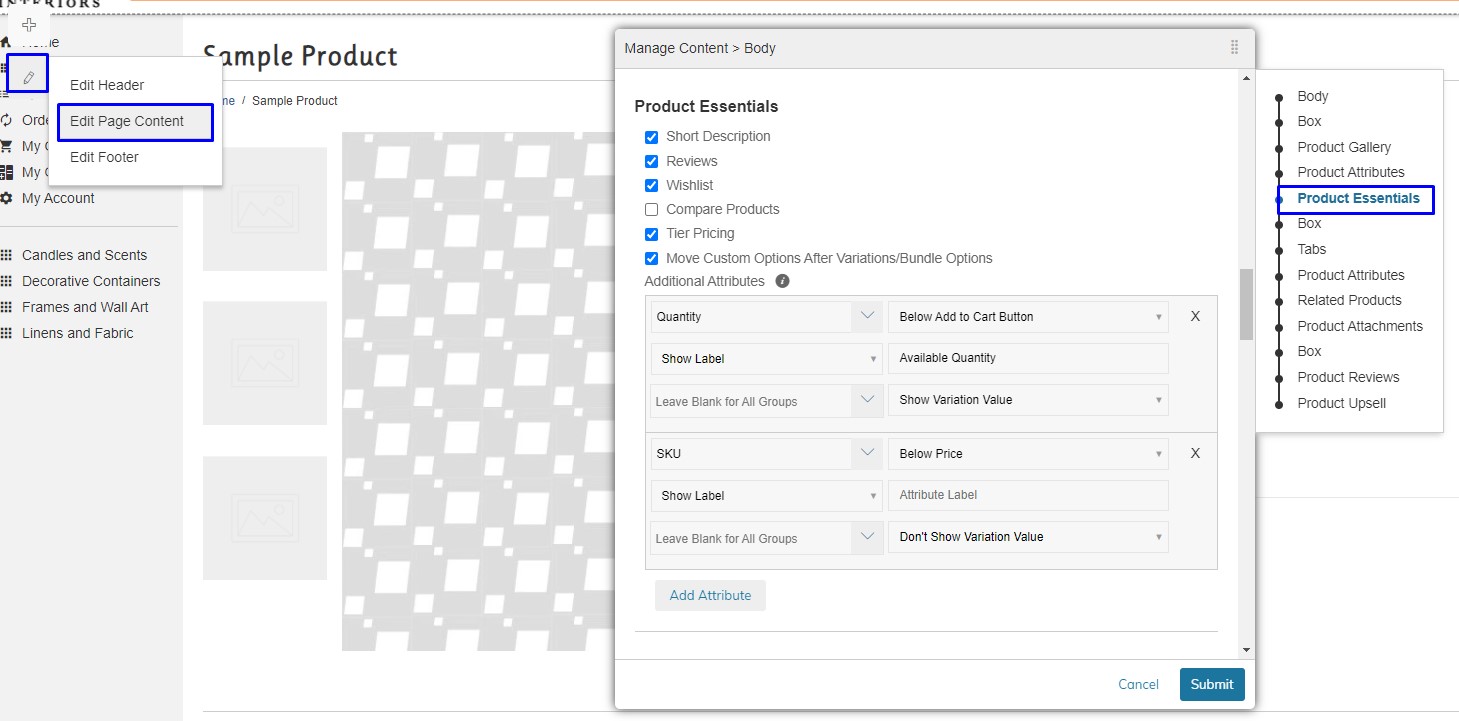Select Product Reviews in the outline
Viewport: 1459px width, 721px height.
click(x=1348, y=377)
